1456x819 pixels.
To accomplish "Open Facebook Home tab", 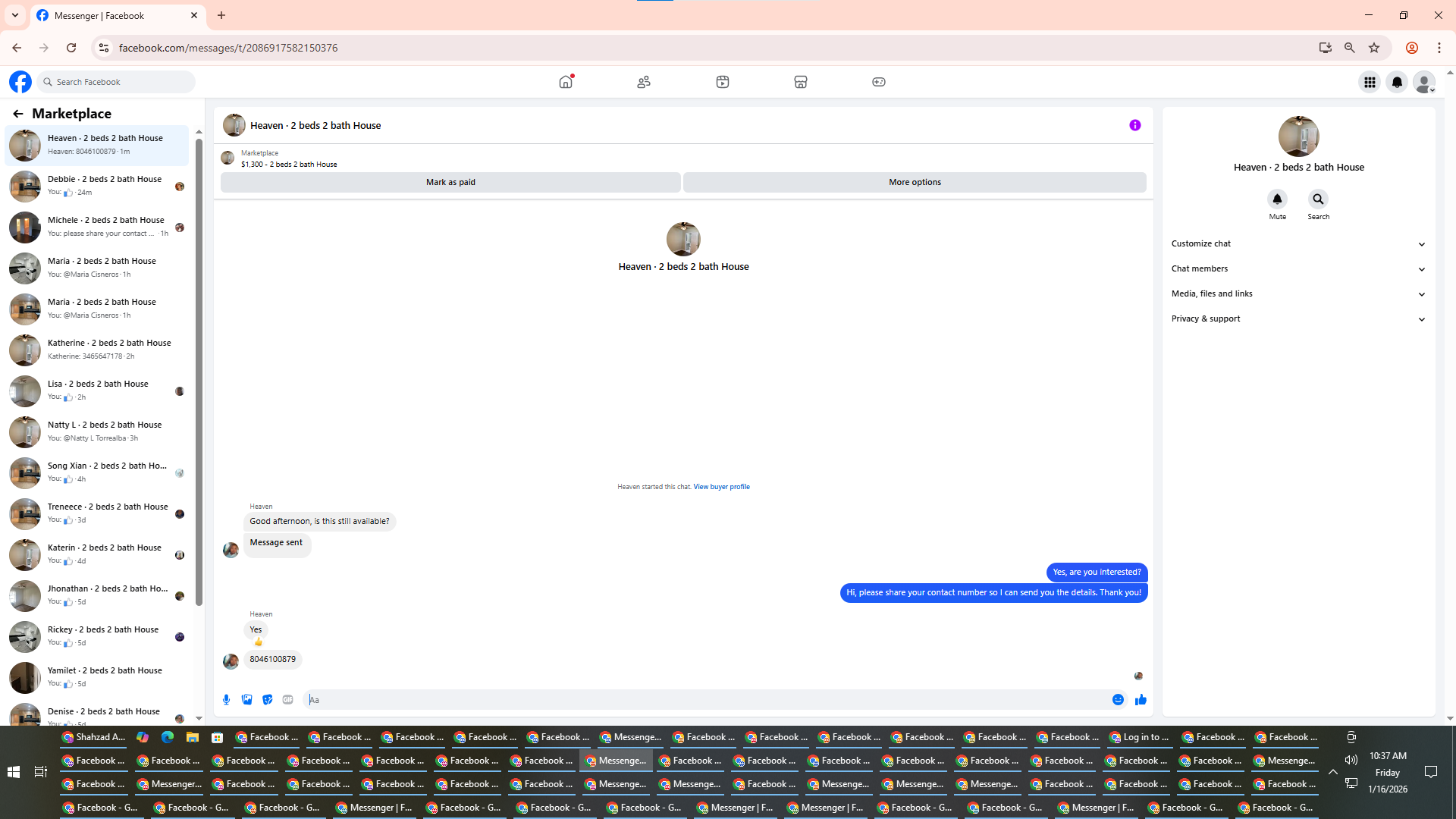I will point(566,82).
